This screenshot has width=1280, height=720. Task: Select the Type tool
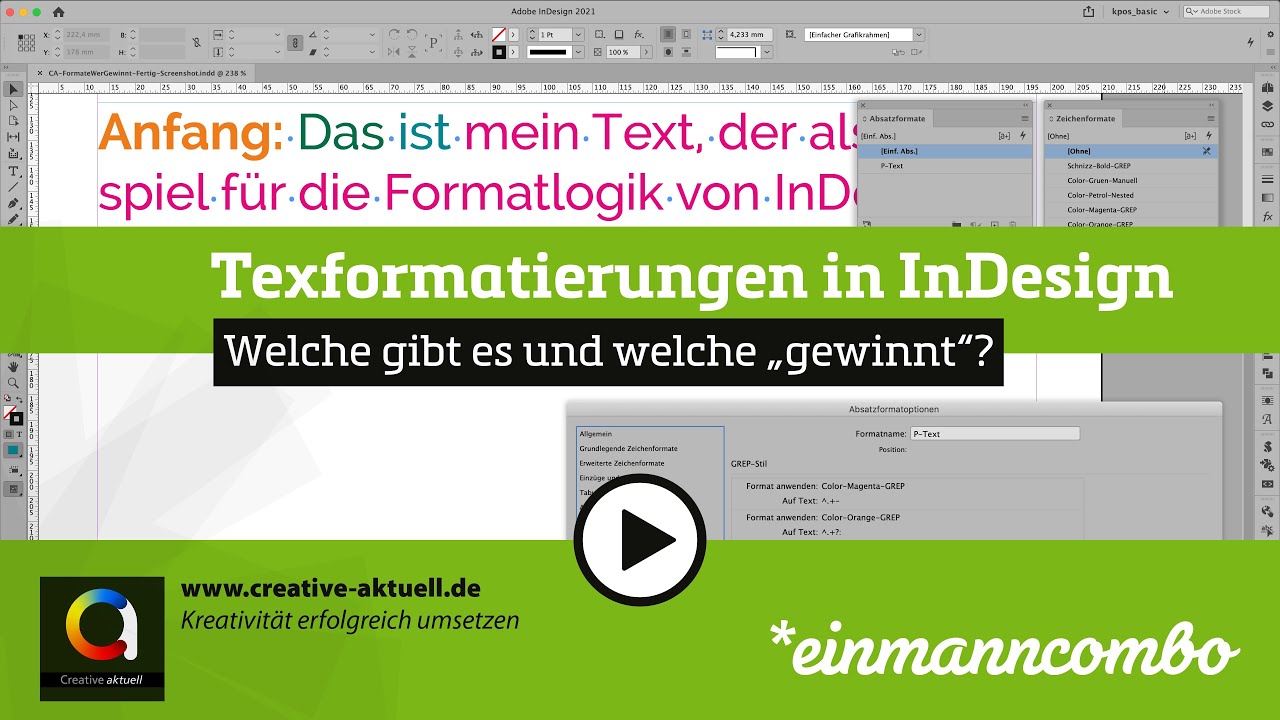tap(14, 171)
